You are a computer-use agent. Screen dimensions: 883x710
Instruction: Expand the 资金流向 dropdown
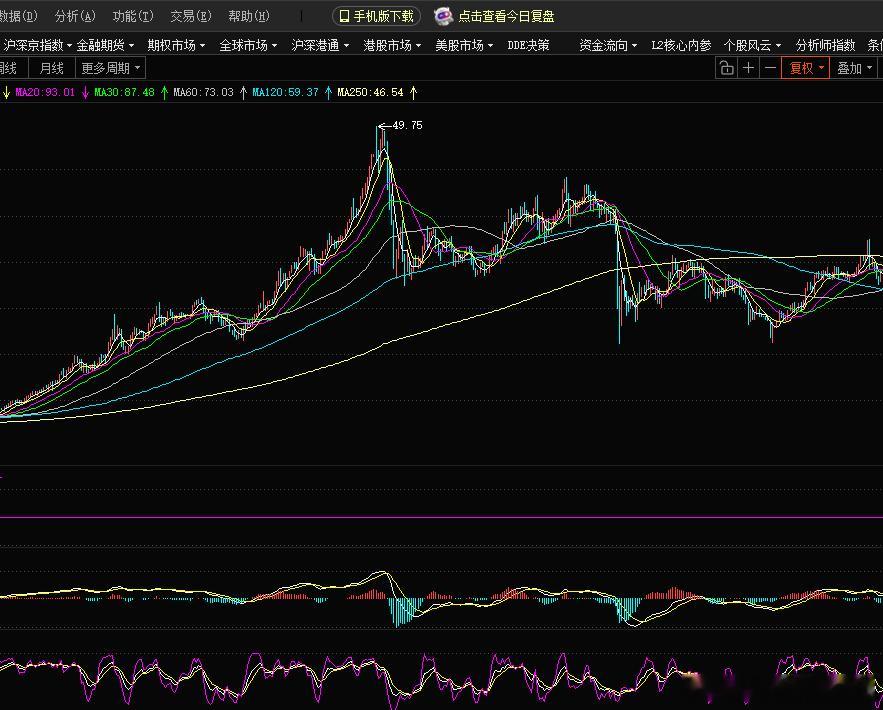(x=608, y=45)
